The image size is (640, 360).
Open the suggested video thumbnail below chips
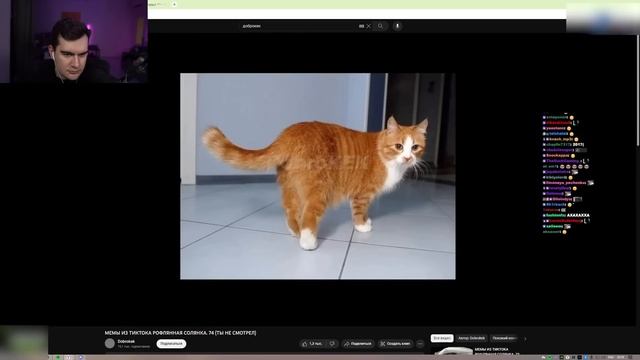pyautogui.click(x=452, y=351)
